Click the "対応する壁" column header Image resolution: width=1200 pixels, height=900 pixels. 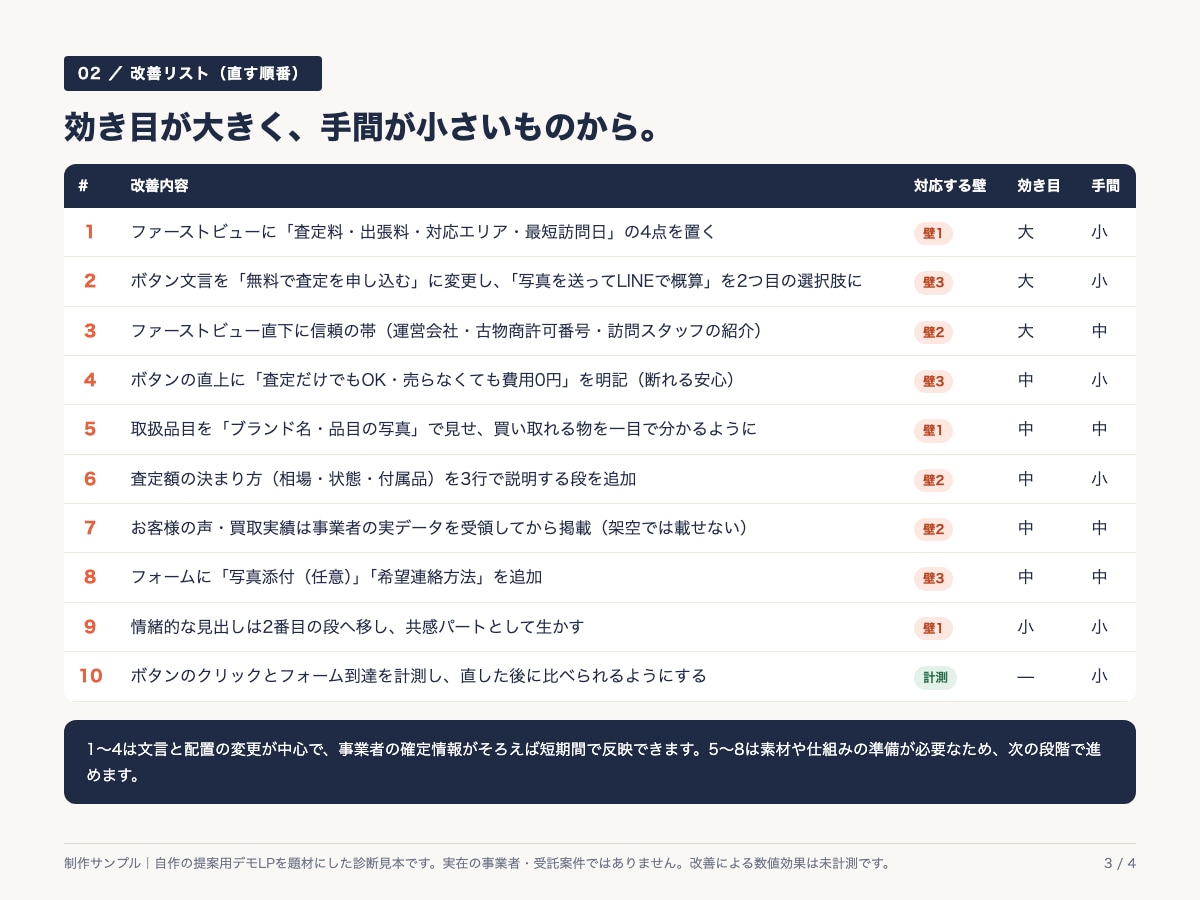[x=950, y=186]
